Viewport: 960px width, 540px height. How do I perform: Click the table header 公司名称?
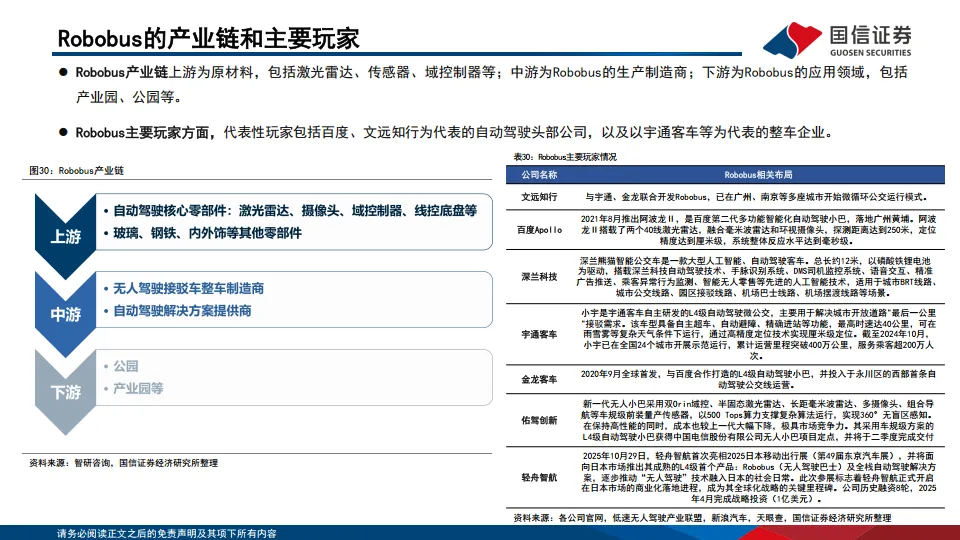[x=539, y=175]
